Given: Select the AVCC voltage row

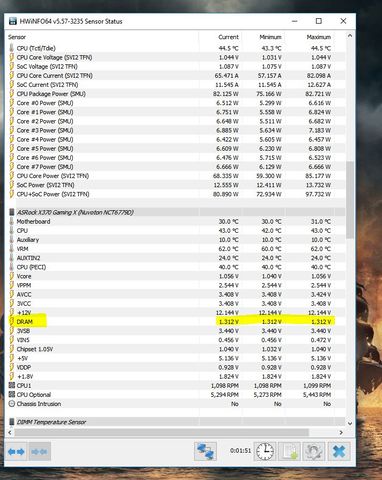Looking at the screenshot, I should point(176,294).
